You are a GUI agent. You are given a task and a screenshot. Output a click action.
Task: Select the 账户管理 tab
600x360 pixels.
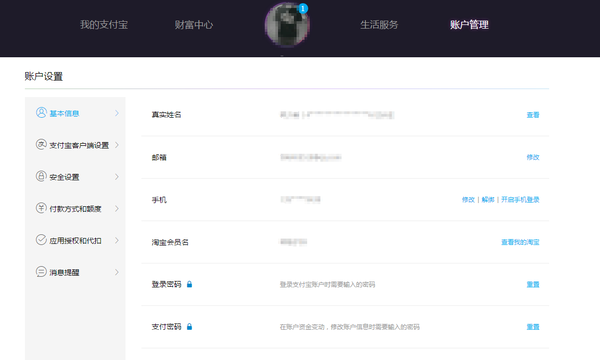[469, 25]
